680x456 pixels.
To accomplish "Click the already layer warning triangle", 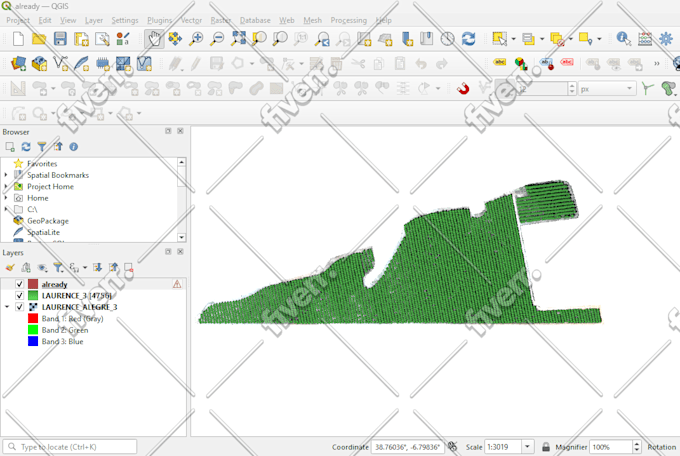I will pyautogui.click(x=177, y=284).
